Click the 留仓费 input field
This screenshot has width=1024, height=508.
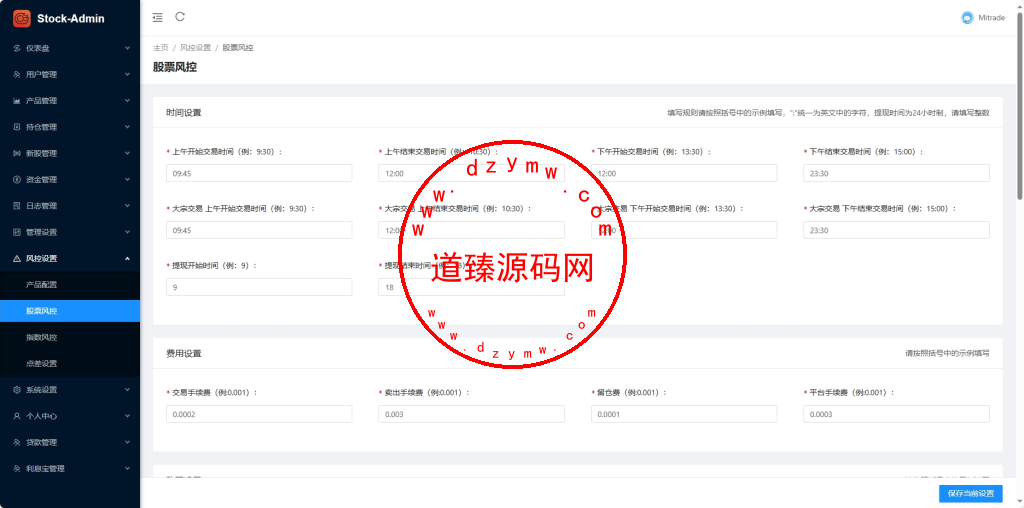[x=684, y=414]
